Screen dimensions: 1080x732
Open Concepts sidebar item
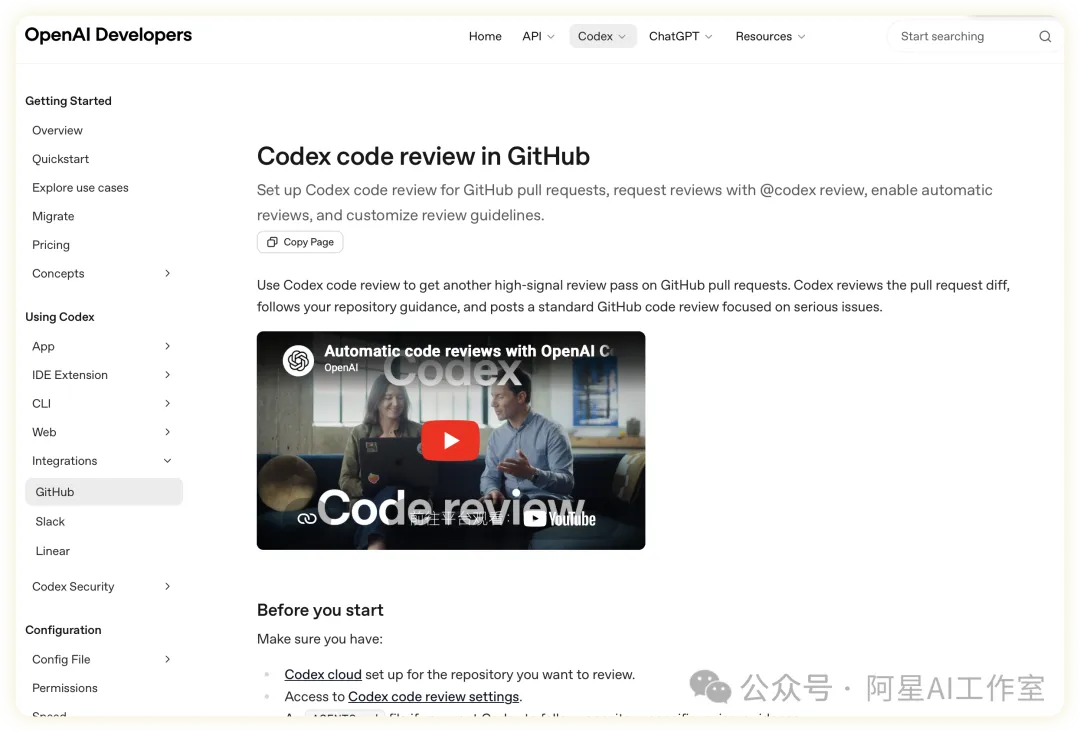pyautogui.click(x=58, y=273)
